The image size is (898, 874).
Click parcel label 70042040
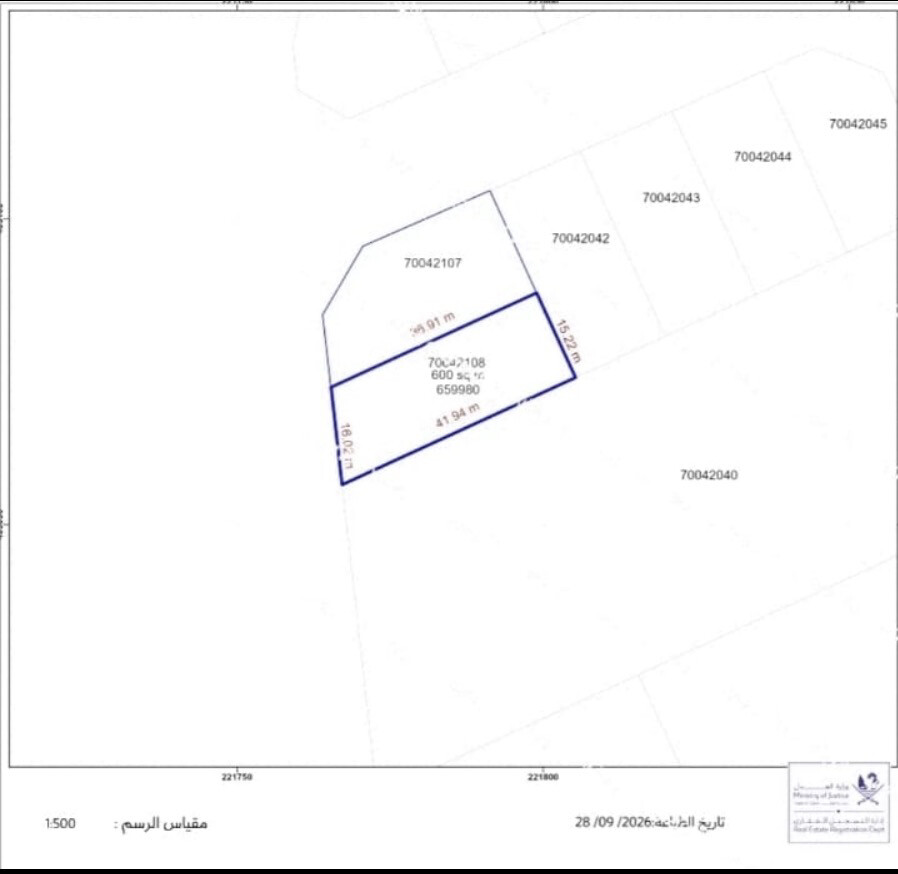[709, 475]
